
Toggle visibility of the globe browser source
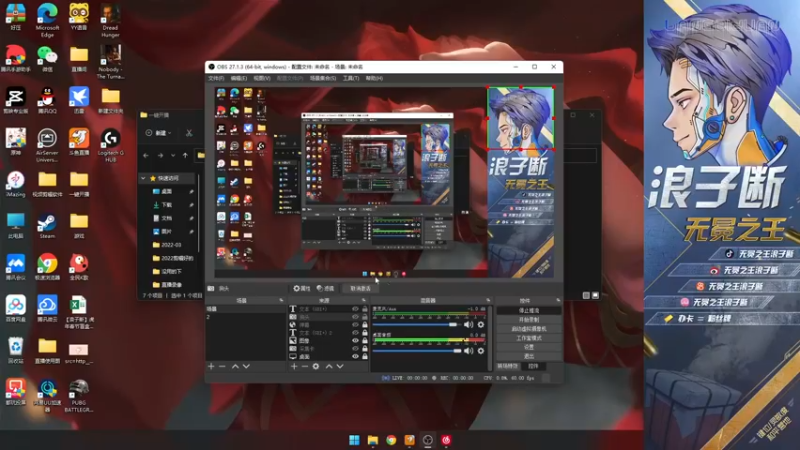(355, 324)
